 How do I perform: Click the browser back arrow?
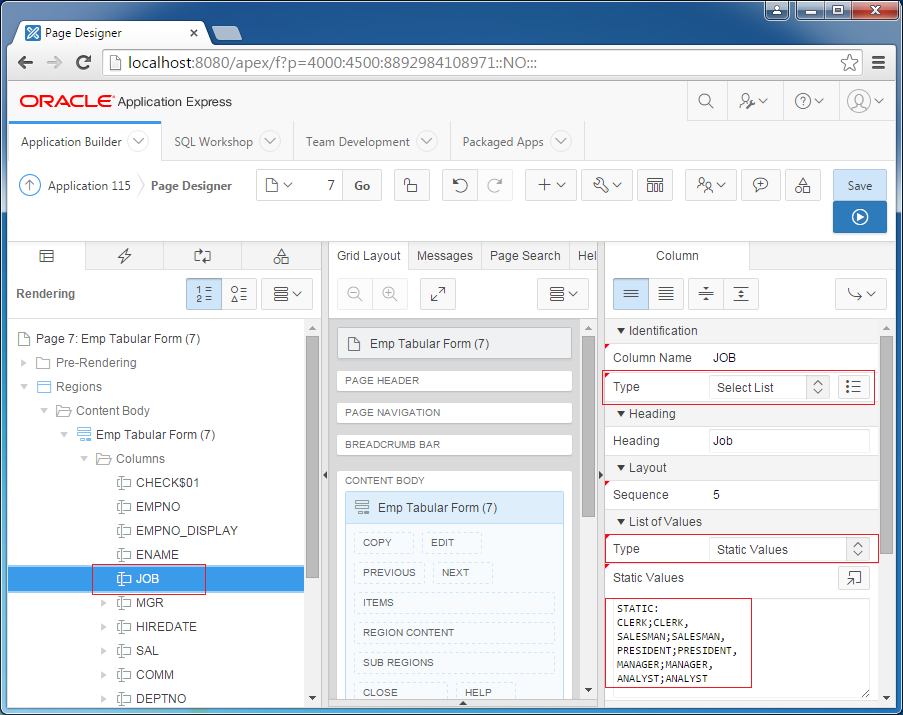pos(25,62)
